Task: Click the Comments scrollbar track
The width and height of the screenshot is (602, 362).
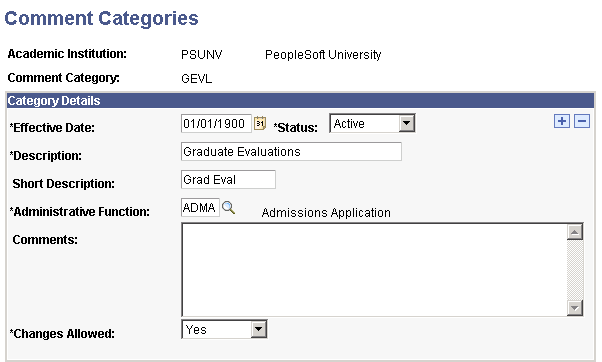Action: (x=575, y=270)
